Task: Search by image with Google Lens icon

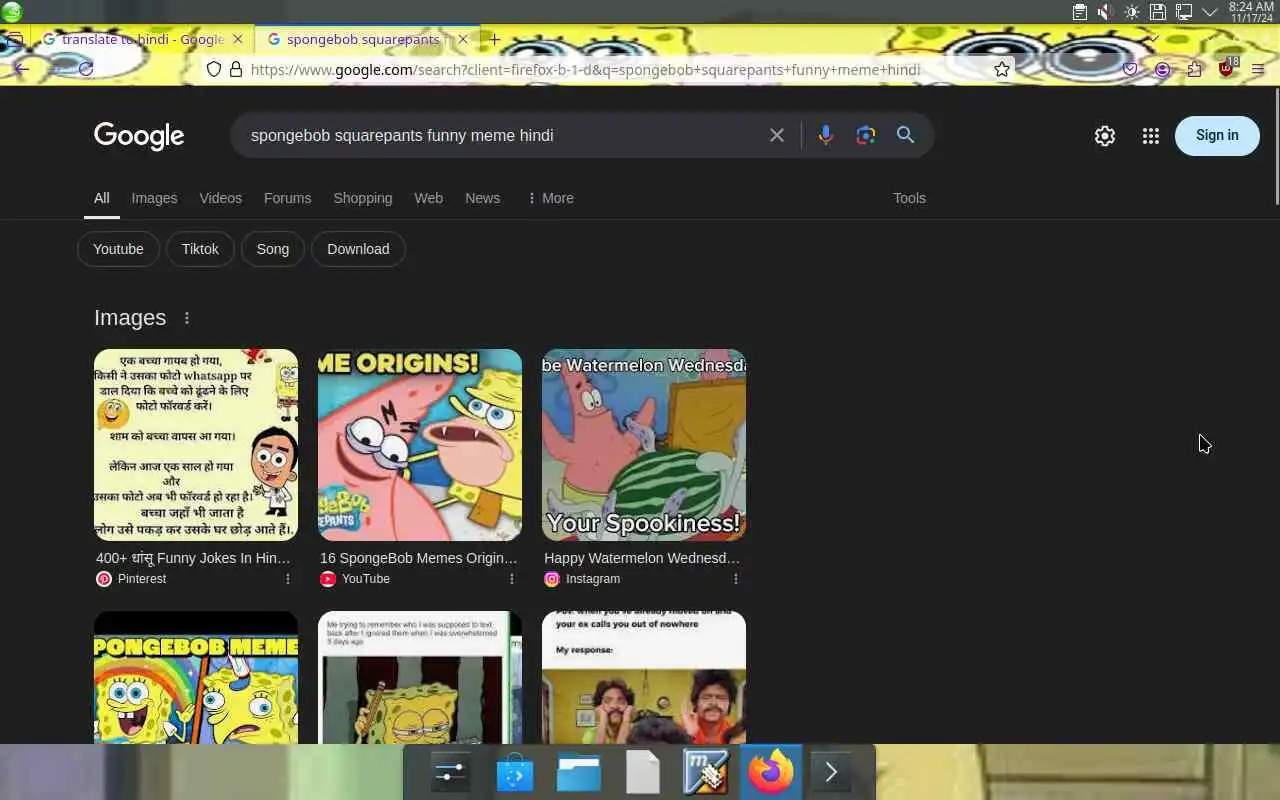Action: pyautogui.click(x=866, y=135)
